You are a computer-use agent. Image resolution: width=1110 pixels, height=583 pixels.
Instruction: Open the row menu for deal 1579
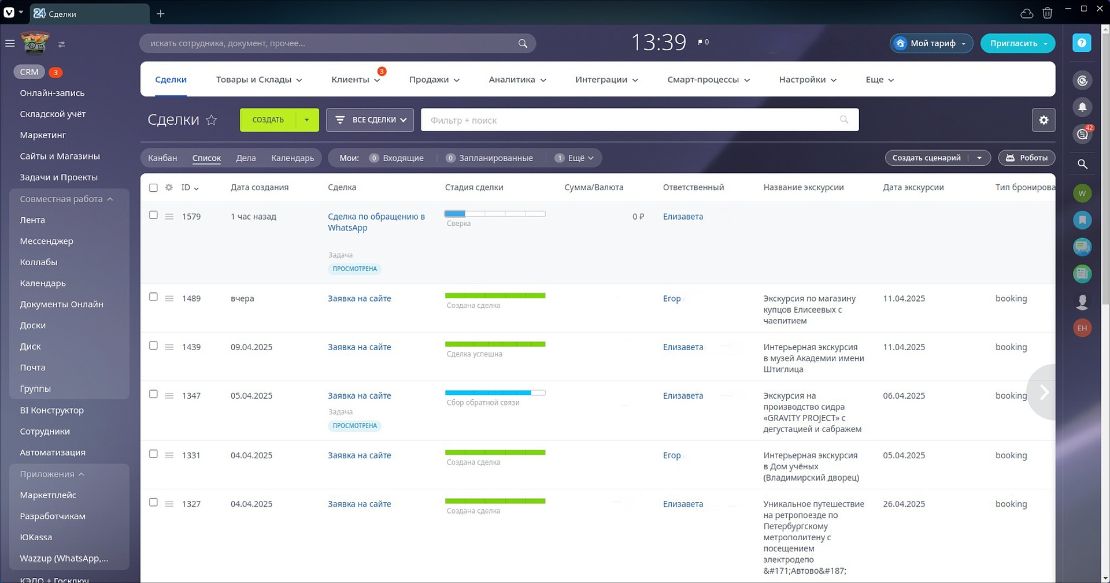click(x=169, y=217)
